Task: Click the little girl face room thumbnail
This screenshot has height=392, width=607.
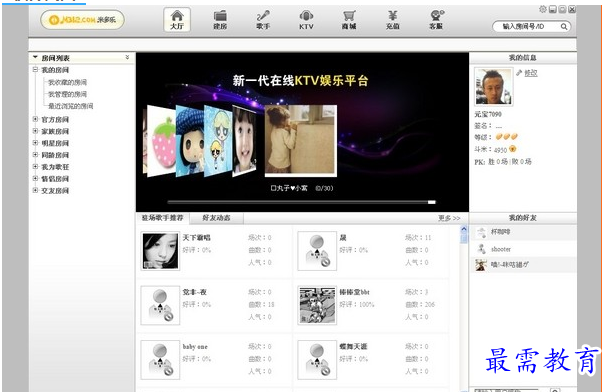Action: 244,141
